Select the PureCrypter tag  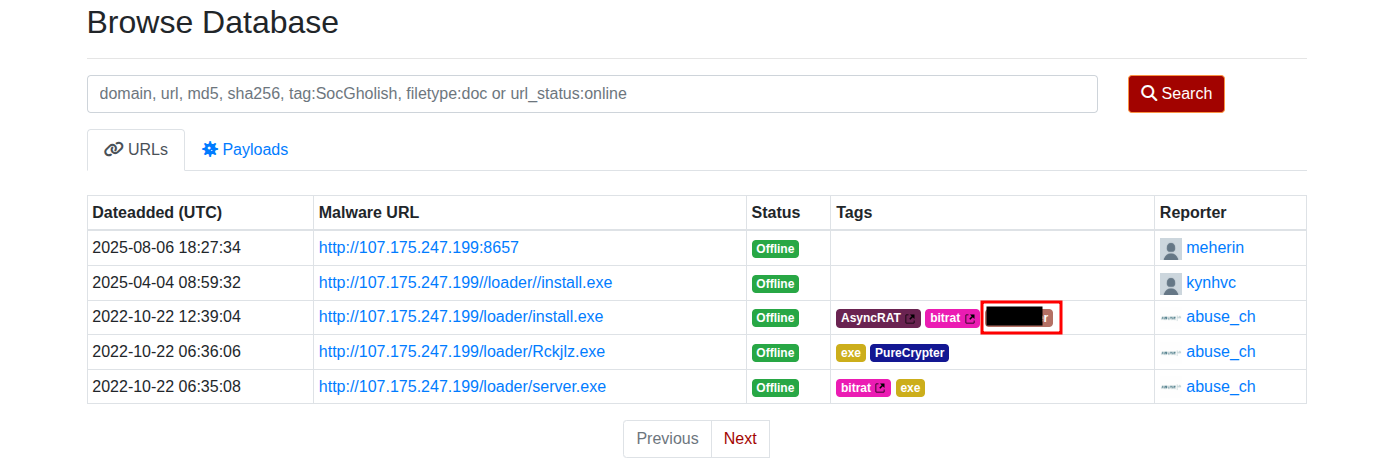pyautogui.click(x=909, y=353)
